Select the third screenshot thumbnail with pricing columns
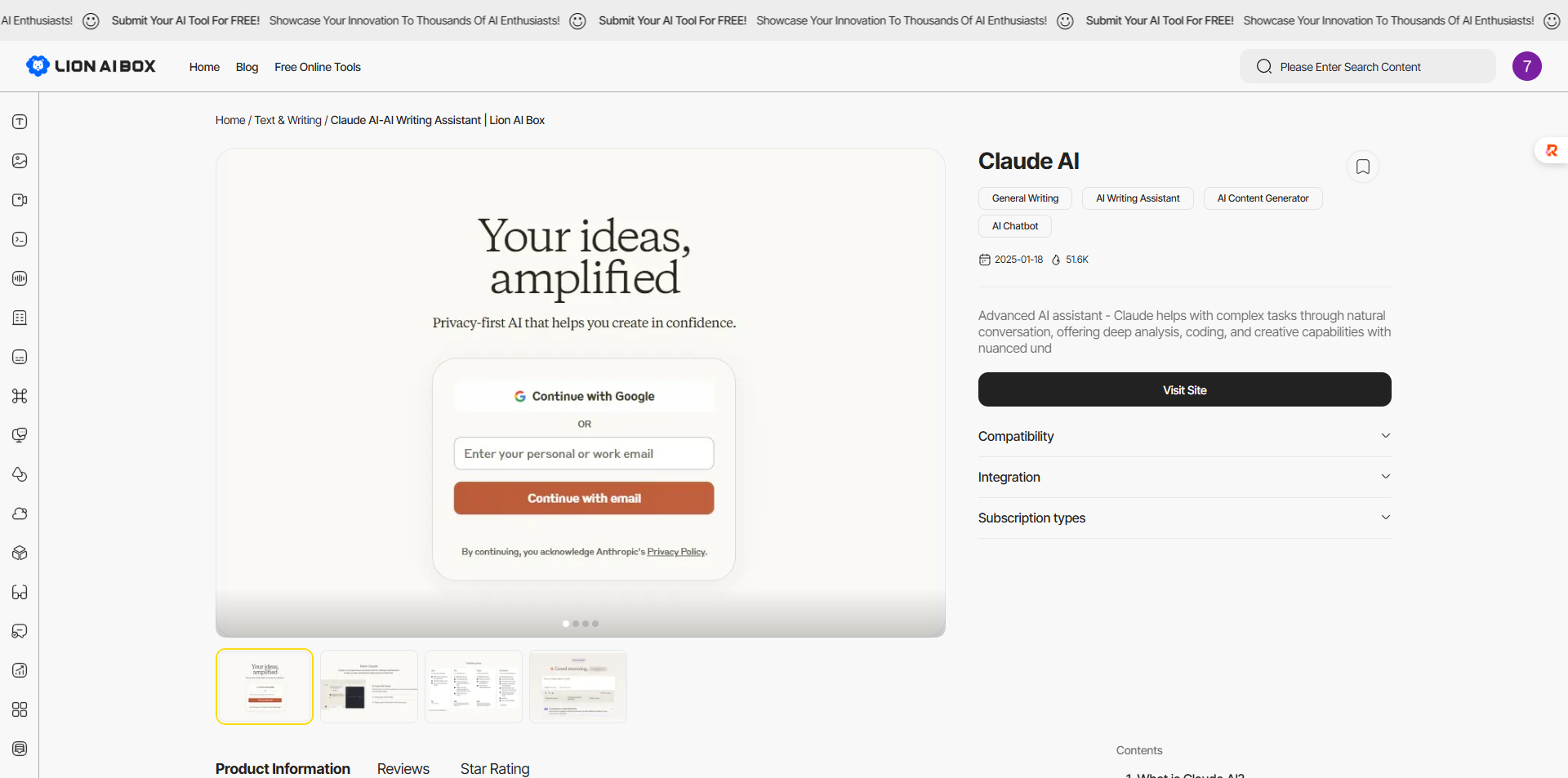 tap(474, 687)
